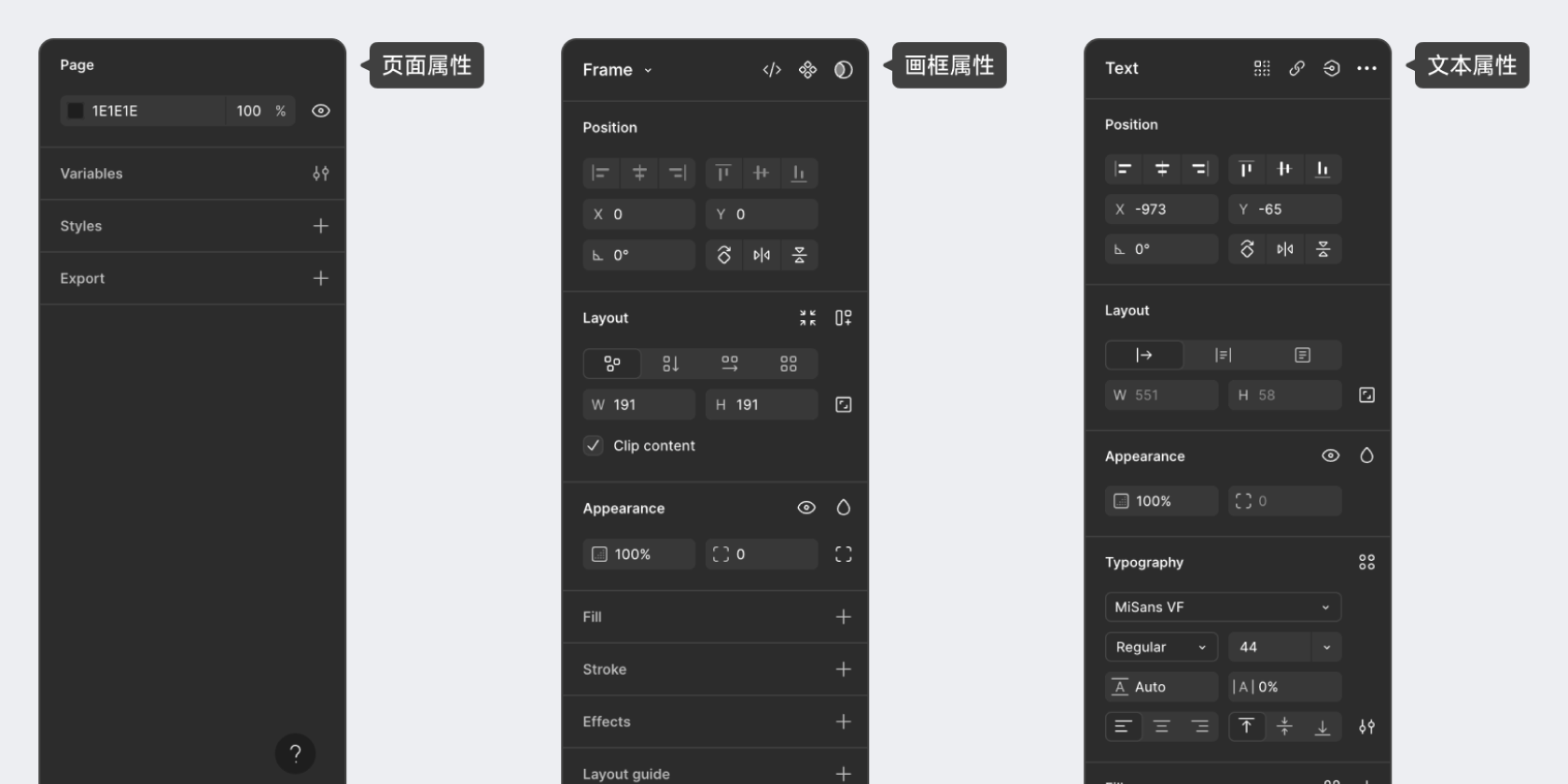Image resolution: width=1568 pixels, height=784 pixels.
Task: Click the blend mode droplet in Frame Appearance
Action: (843, 508)
